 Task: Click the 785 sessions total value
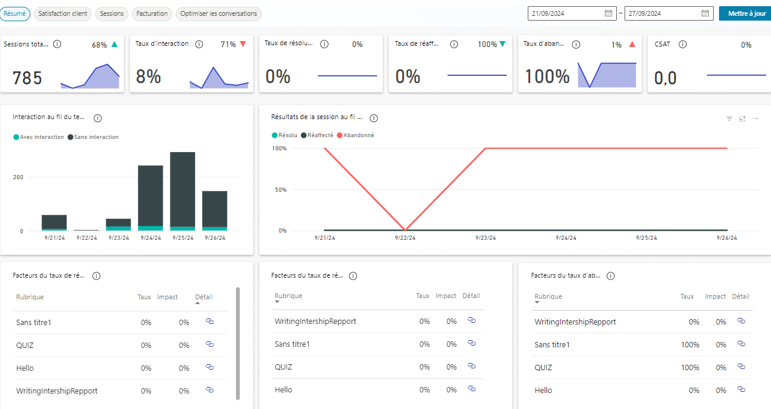27,78
